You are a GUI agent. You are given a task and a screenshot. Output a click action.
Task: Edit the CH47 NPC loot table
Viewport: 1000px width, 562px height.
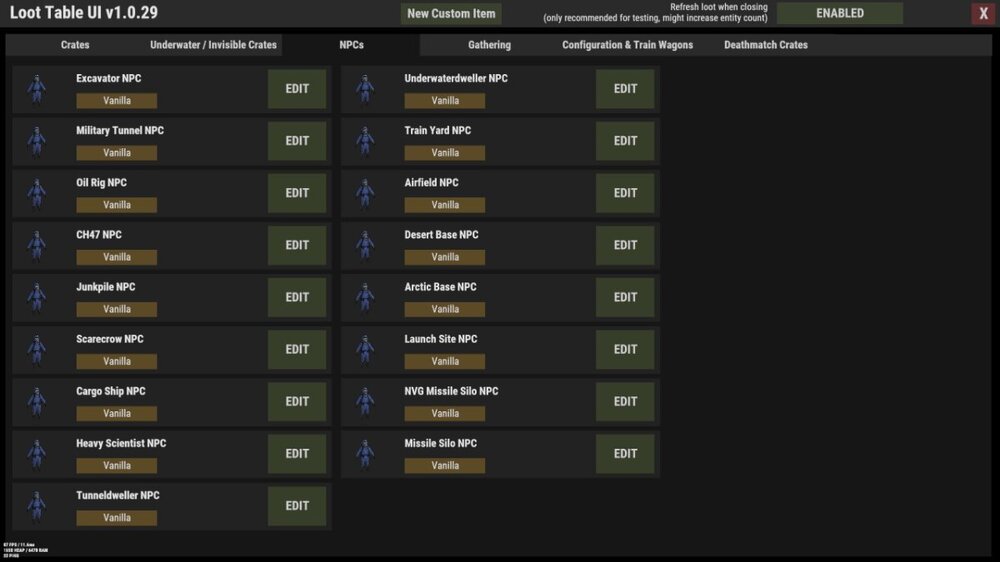(x=297, y=245)
